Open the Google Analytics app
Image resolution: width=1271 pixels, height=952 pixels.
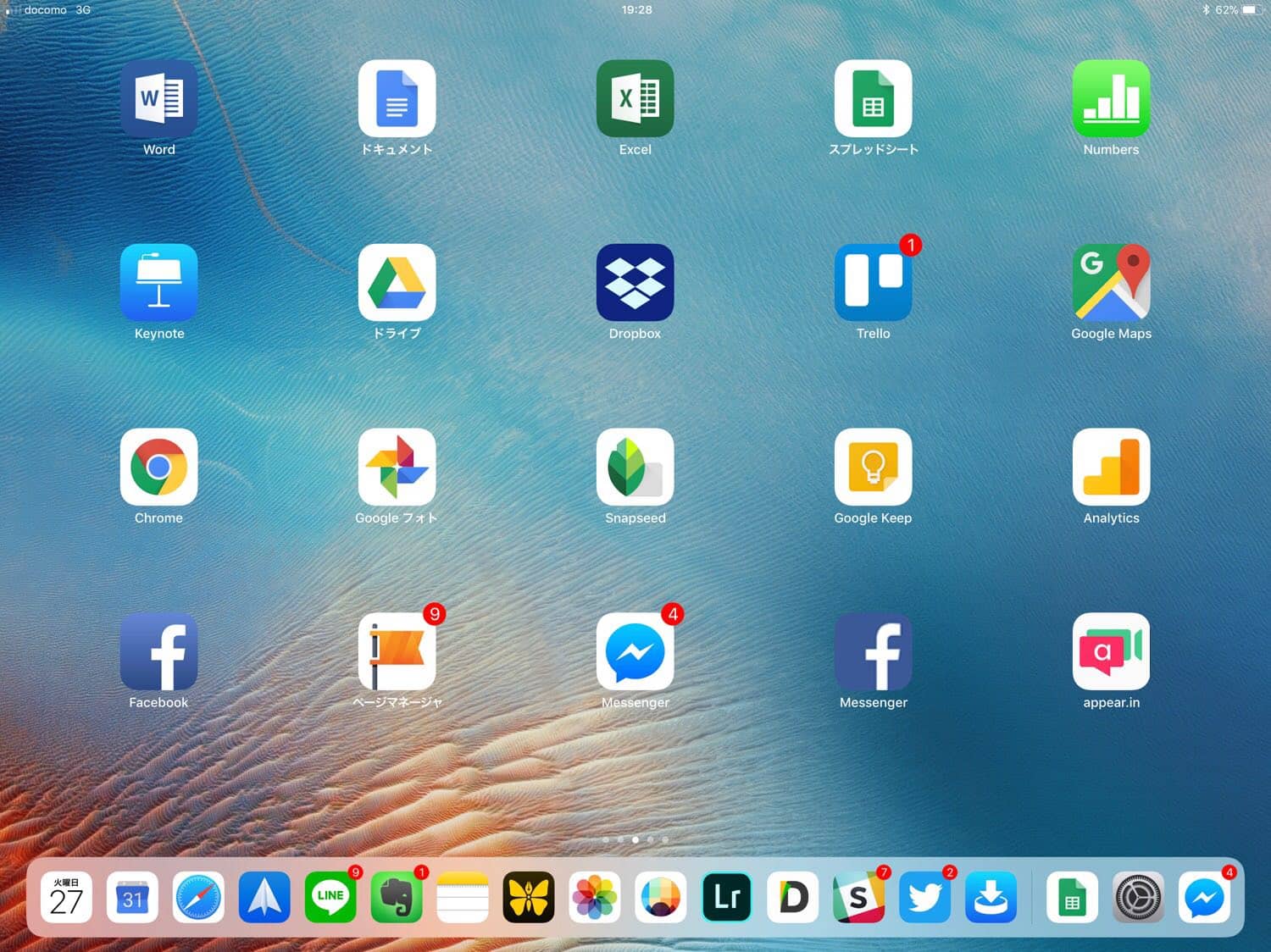click(x=1111, y=468)
